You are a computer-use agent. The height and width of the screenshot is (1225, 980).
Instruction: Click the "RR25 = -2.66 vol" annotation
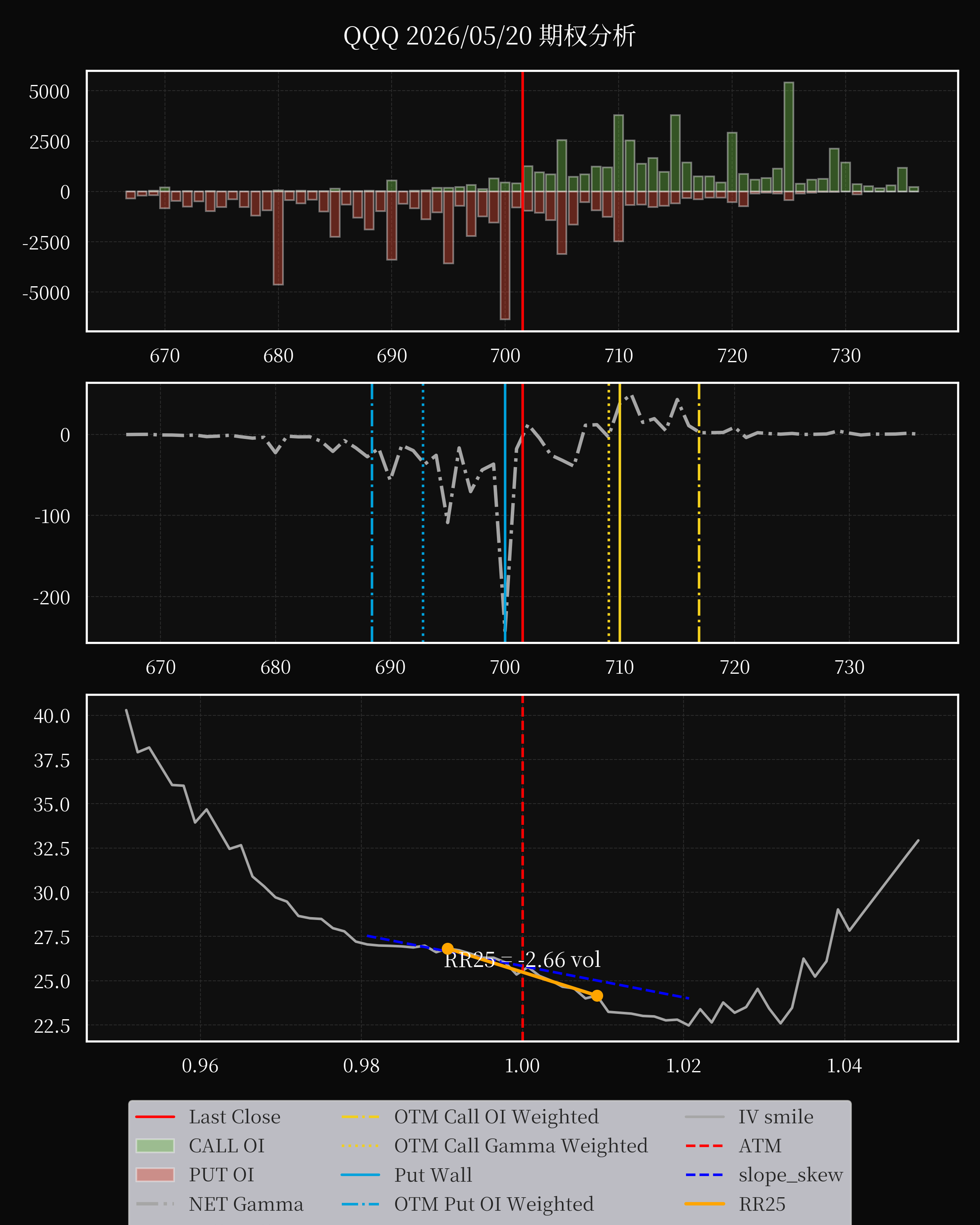[522, 960]
